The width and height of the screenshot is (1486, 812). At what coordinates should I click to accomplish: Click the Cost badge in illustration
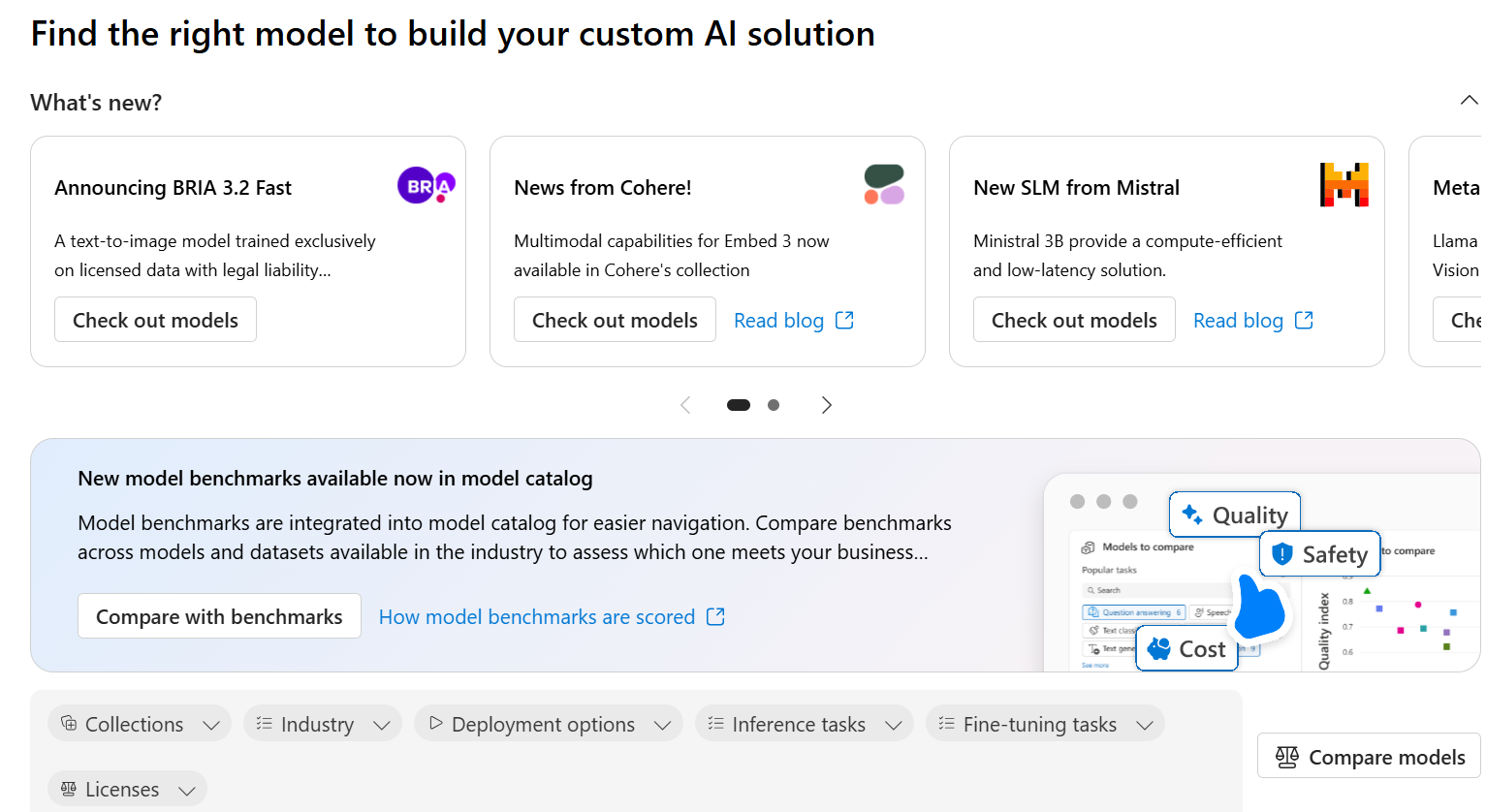point(1187,648)
